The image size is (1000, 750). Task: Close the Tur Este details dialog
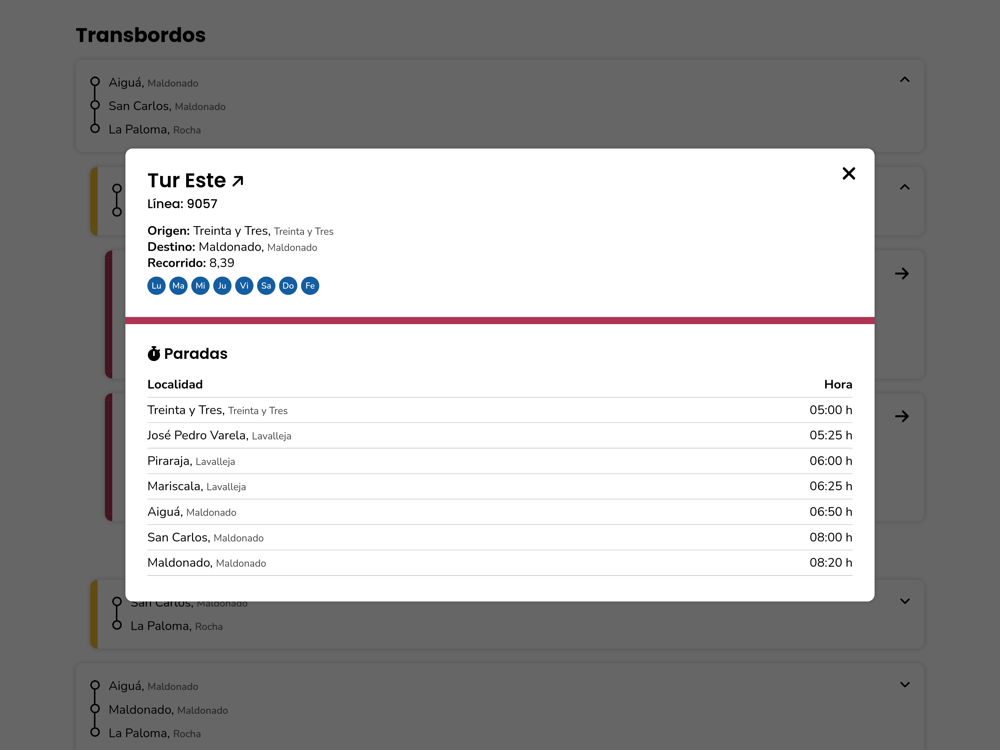tap(848, 173)
